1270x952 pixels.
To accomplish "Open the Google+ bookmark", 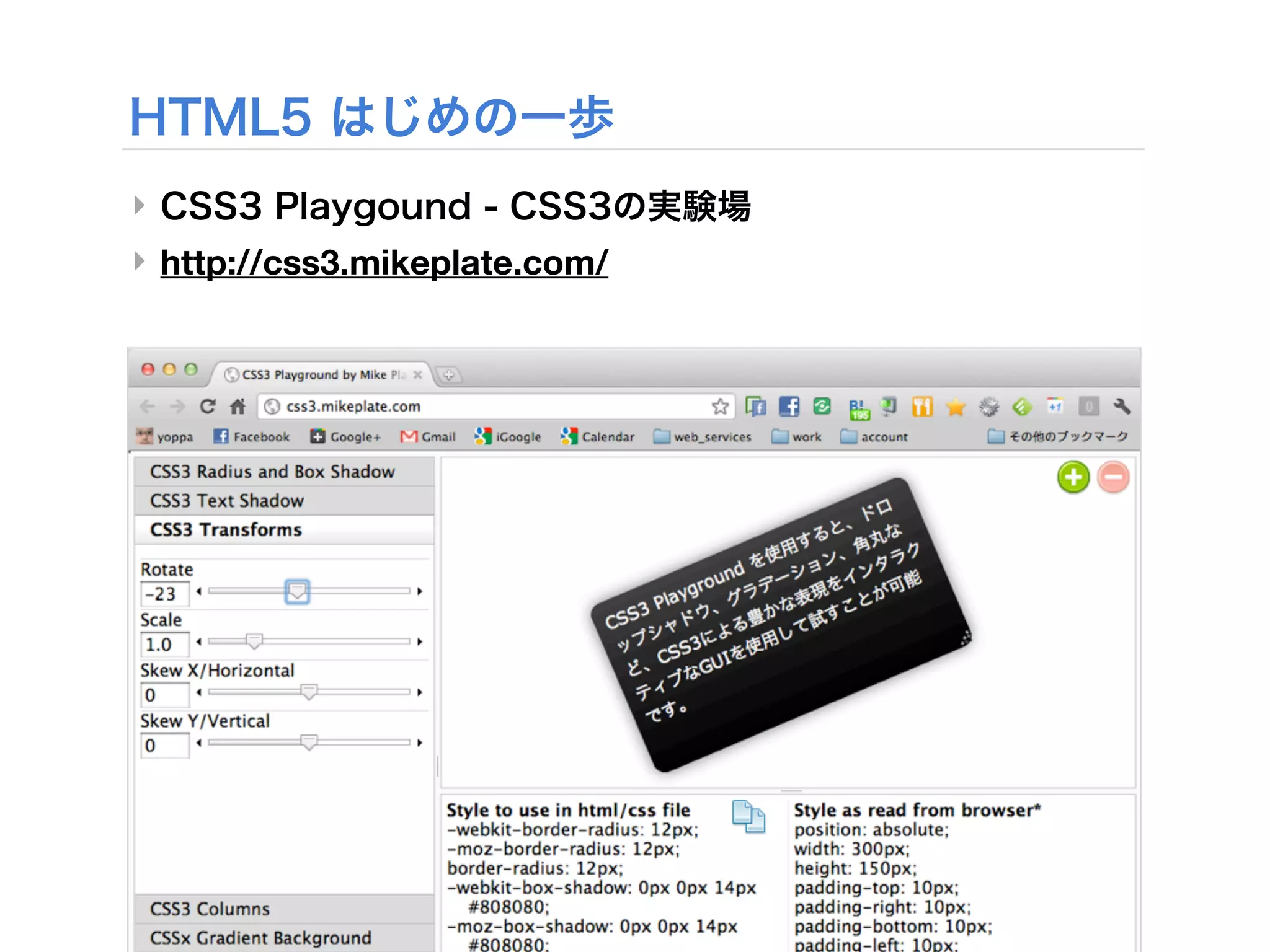I will click(345, 436).
